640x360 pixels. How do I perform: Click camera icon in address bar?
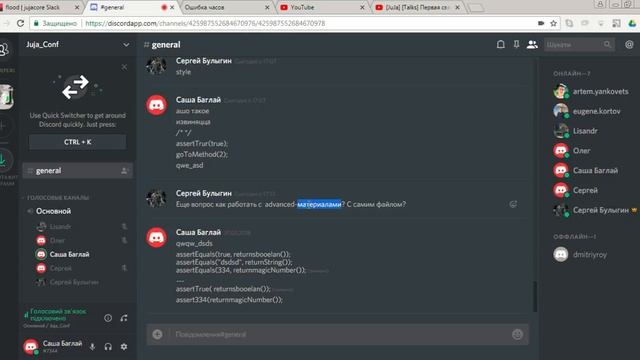click(x=541, y=23)
